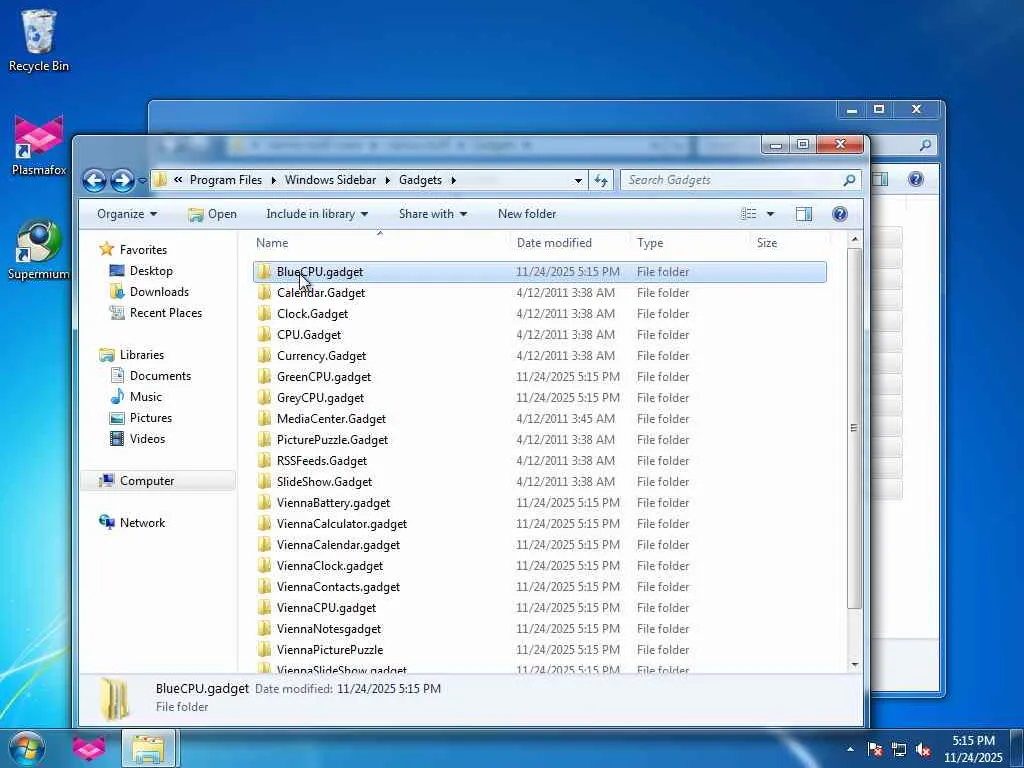Click the magnifier in the Search Gadgets box
The height and width of the screenshot is (768, 1024).
tap(849, 180)
